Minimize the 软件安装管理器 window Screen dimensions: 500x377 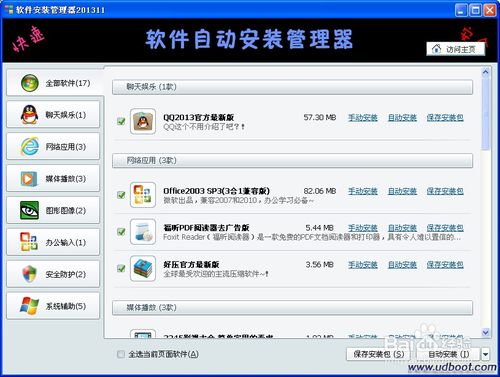click(461, 10)
